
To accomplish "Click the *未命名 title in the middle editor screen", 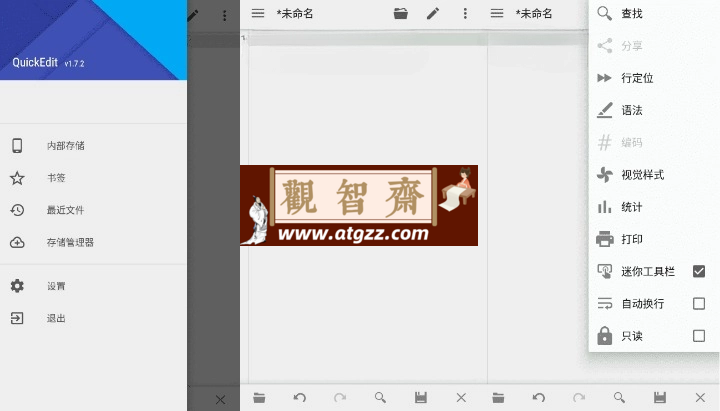I will pyautogui.click(x=295, y=14).
